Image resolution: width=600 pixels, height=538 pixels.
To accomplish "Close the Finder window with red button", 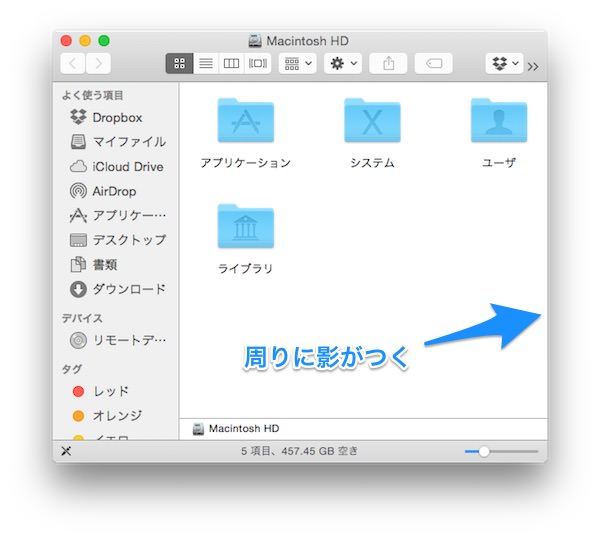I will (x=66, y=41).
